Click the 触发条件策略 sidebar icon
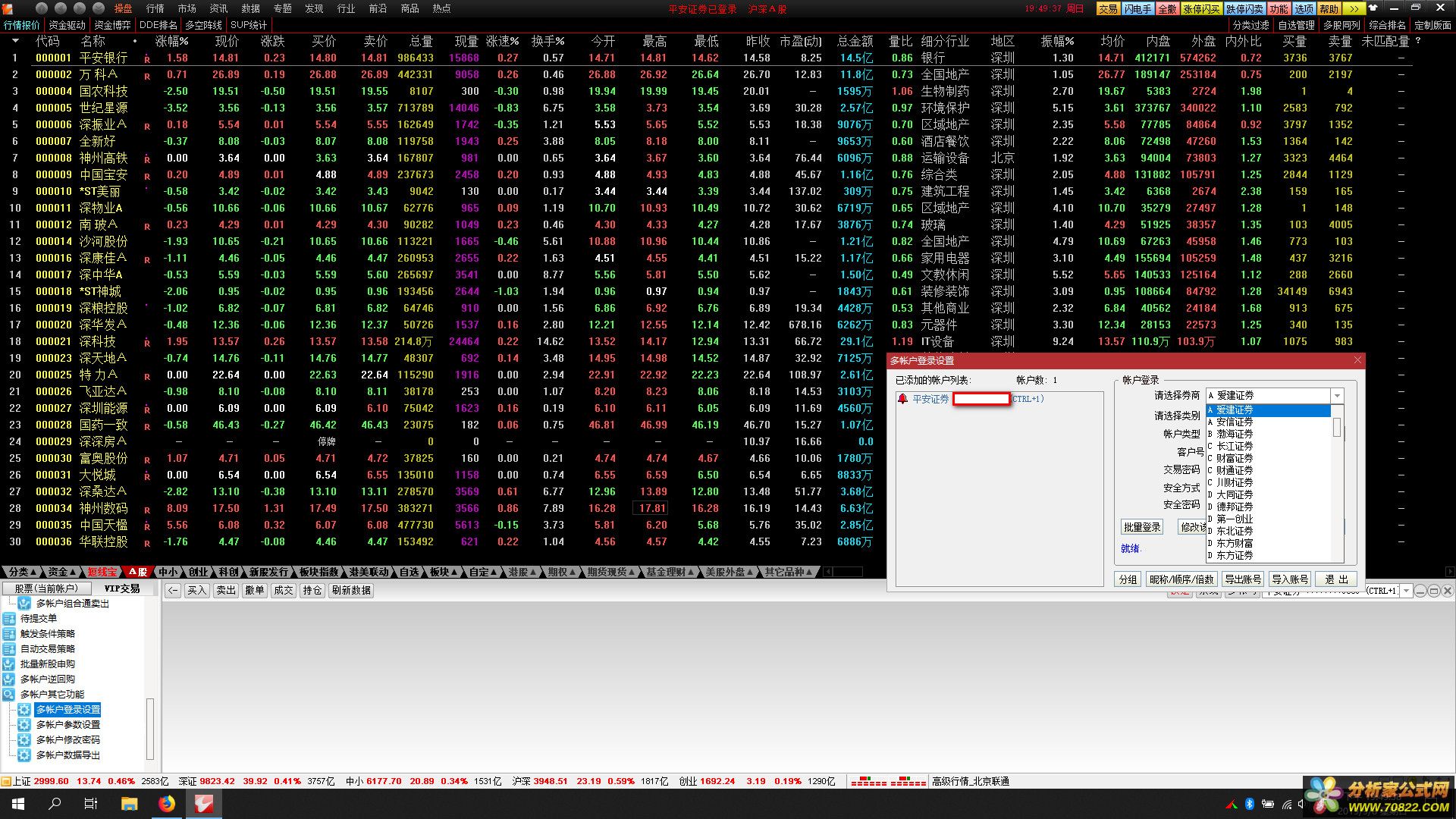This screenshot has width=1456, height=819. [9, 633]
